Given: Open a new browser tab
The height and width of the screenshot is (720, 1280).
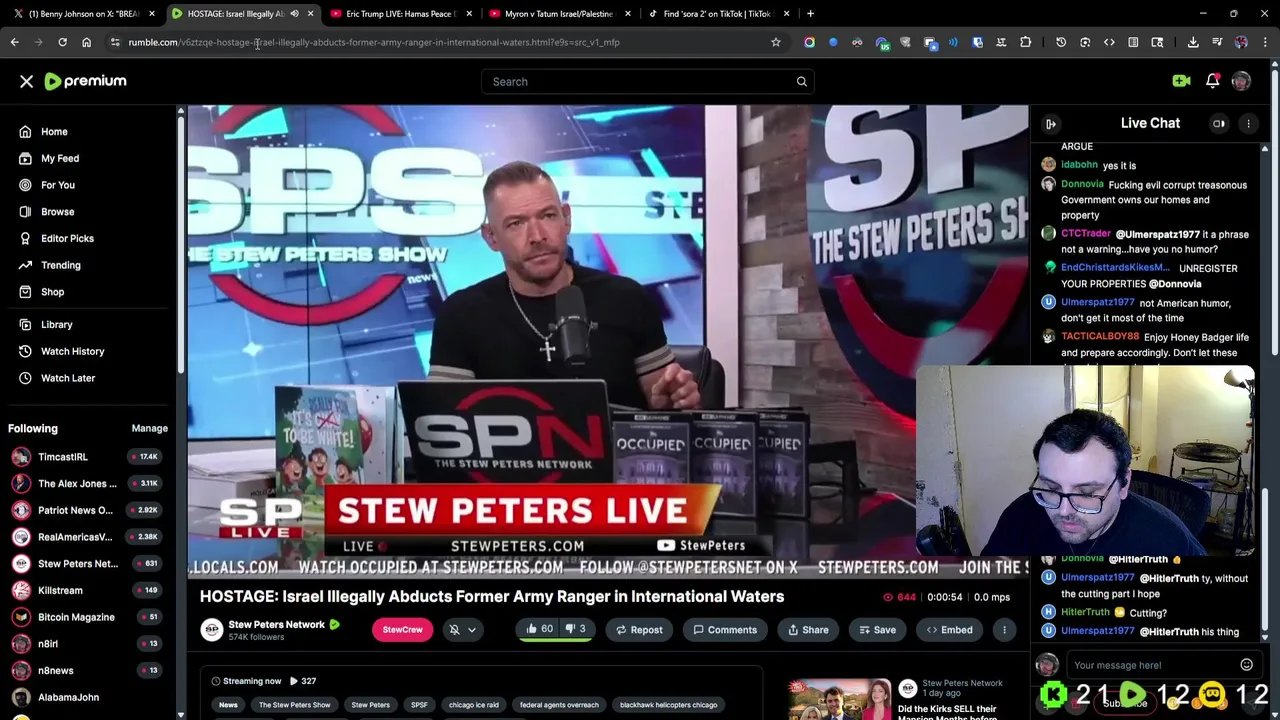Looking at the screenshot, I should click(x=810, y=14).
